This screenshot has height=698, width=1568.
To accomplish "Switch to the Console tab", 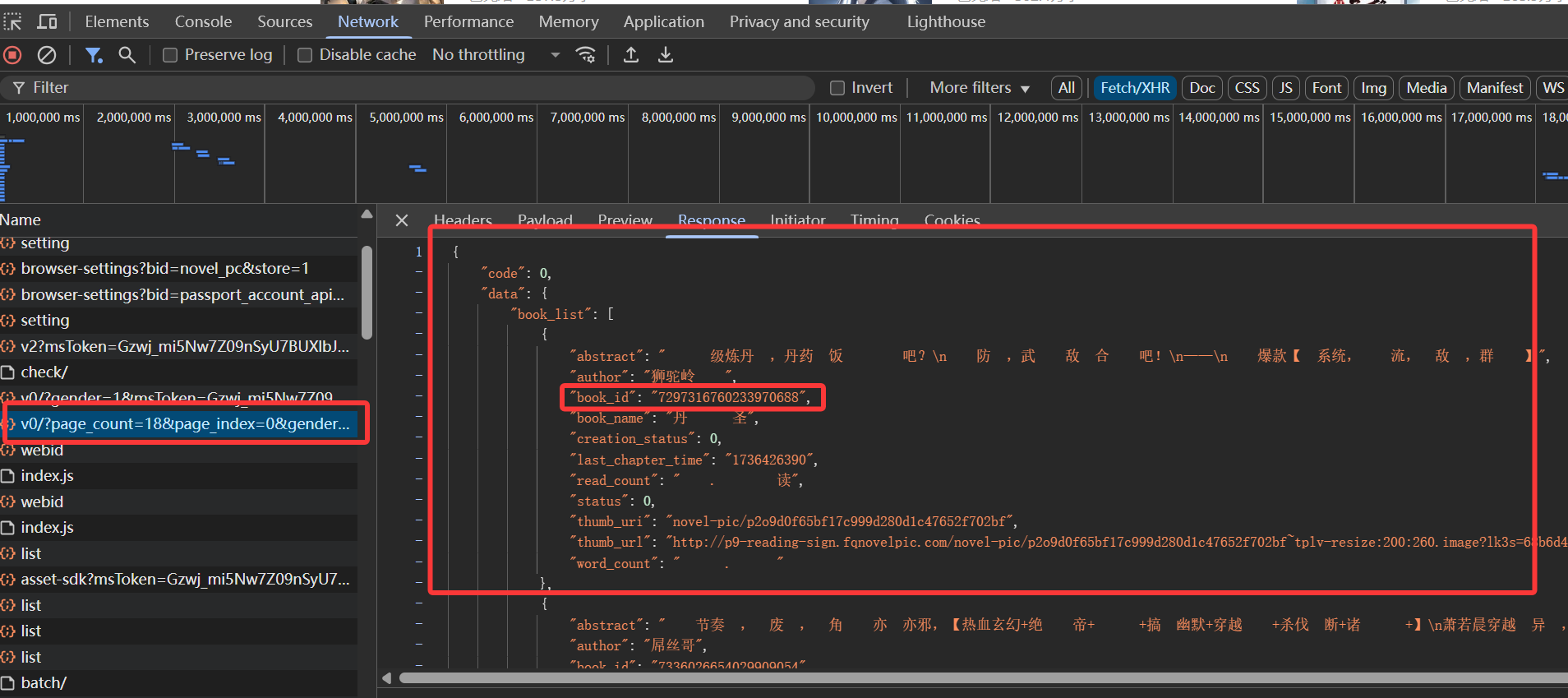I will pyautogui.click(x=203, y=21).
